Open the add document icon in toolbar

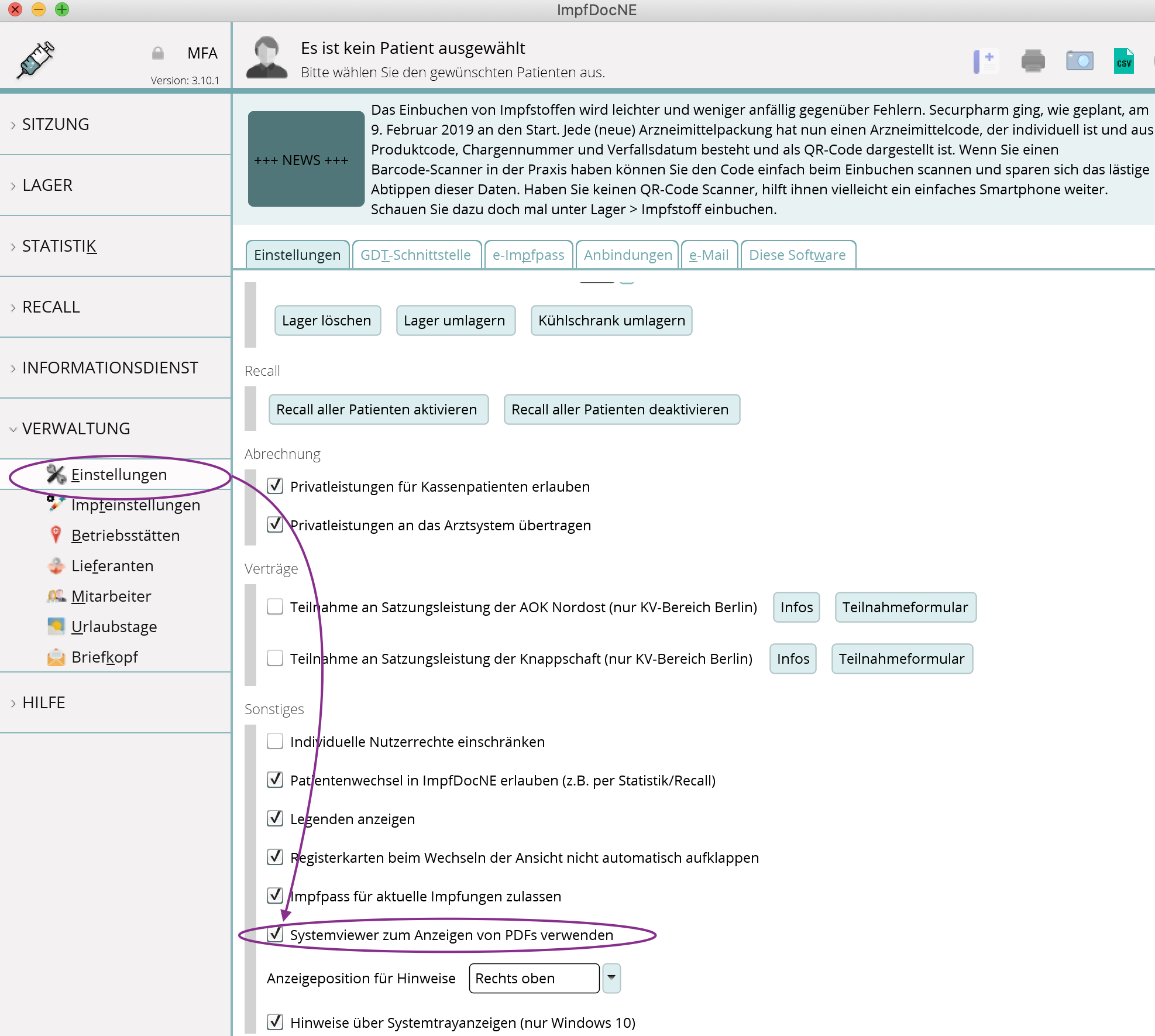985,61
